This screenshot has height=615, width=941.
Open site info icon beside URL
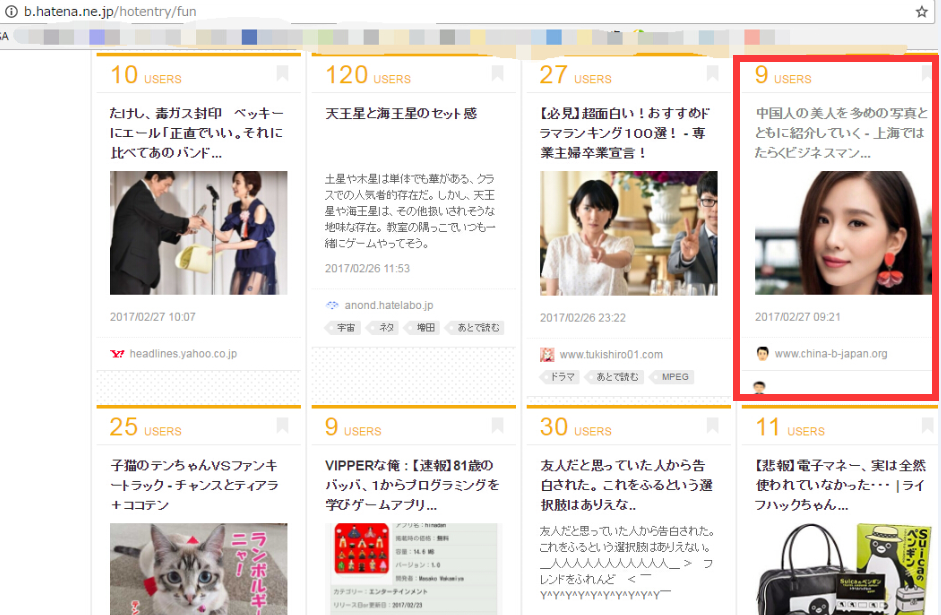point(11,11)
